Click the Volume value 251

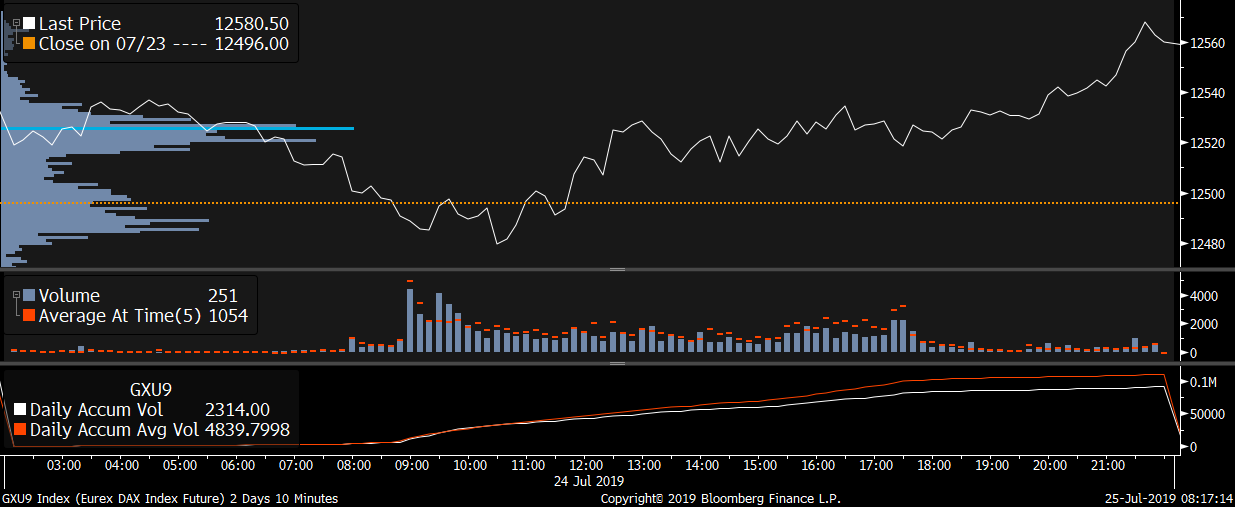point(222,295)
